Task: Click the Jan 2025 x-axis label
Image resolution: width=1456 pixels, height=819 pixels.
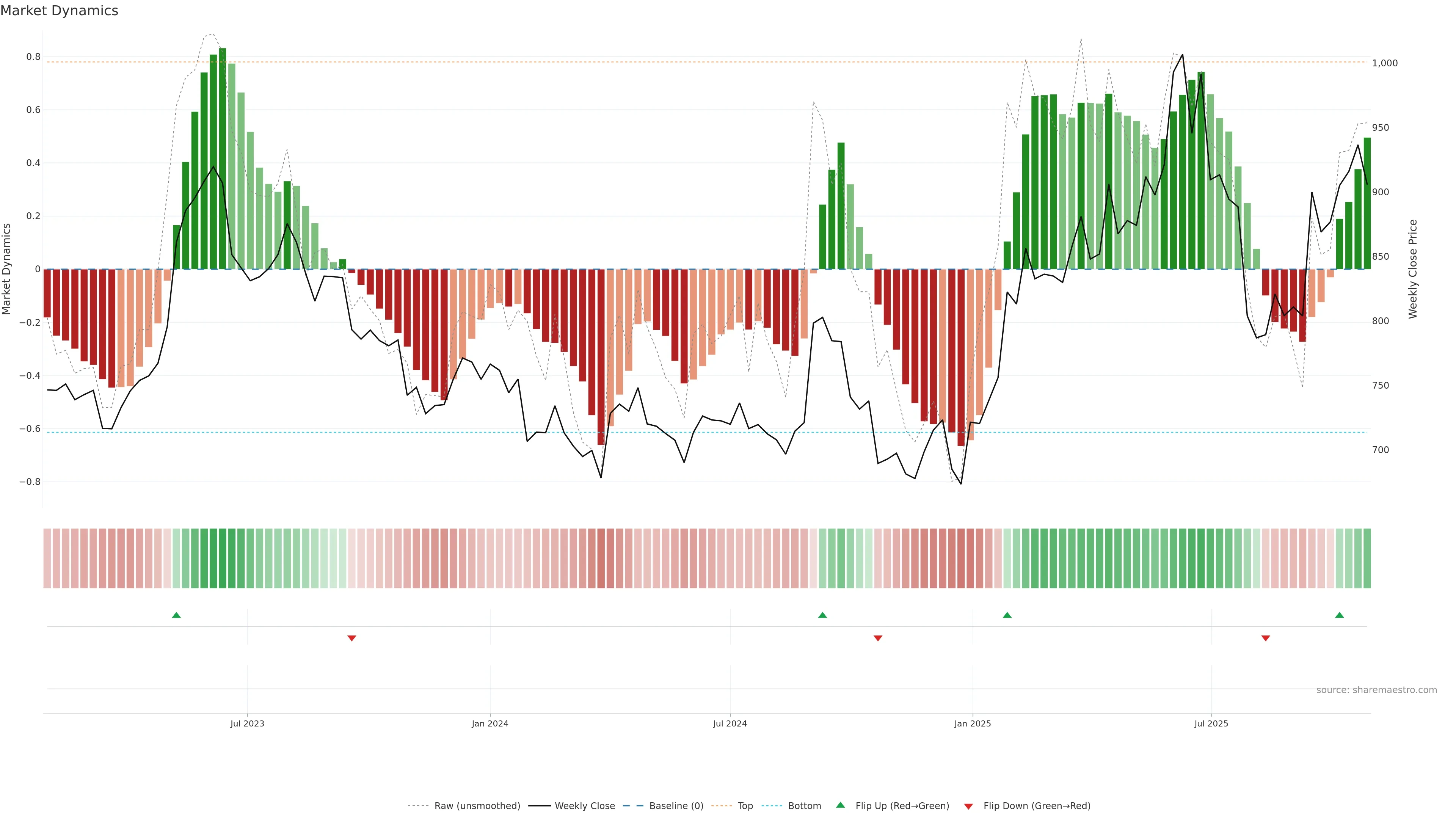Action: pos(972,723)
